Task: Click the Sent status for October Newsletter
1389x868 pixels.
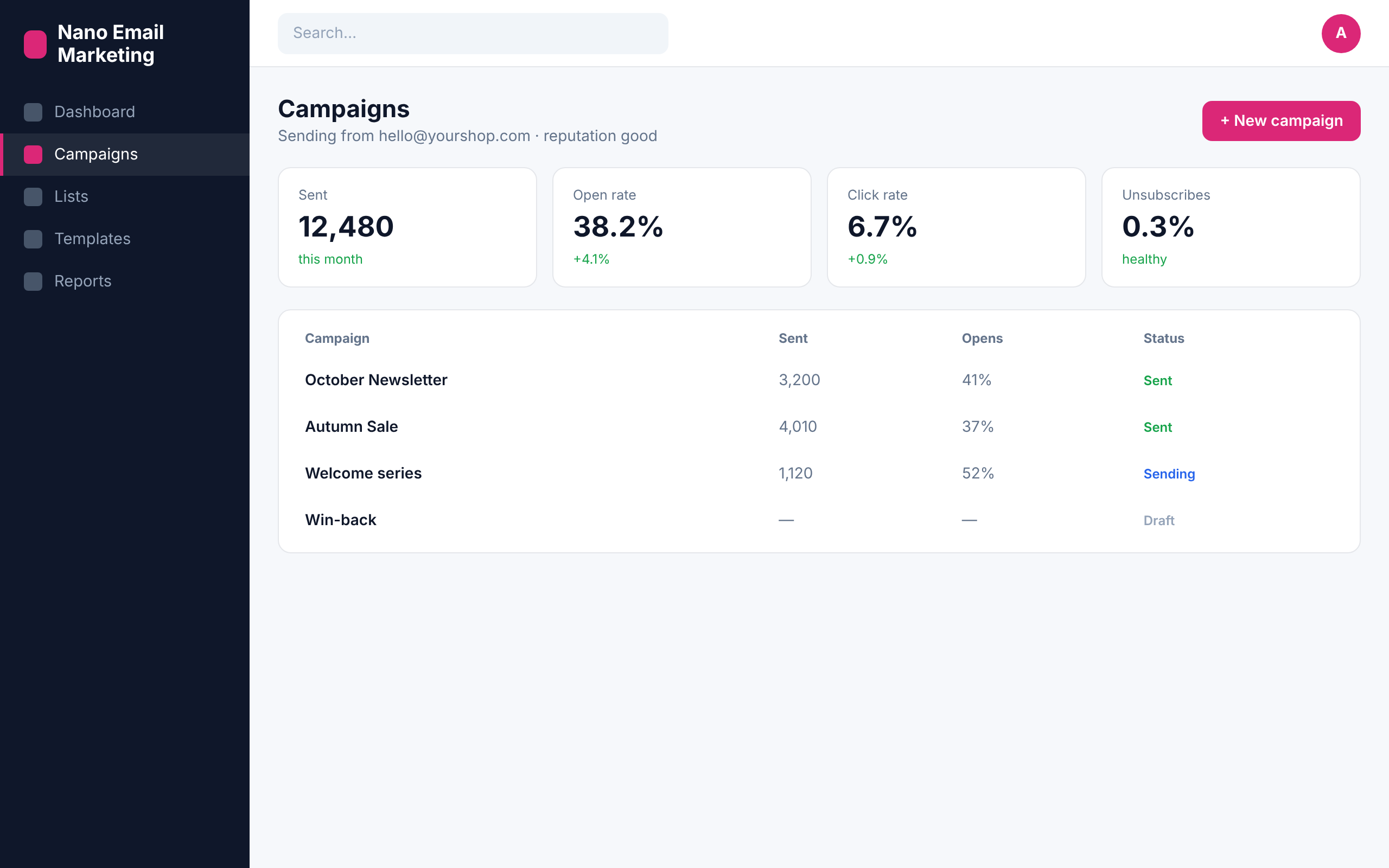Action: tap(1158, 381)
